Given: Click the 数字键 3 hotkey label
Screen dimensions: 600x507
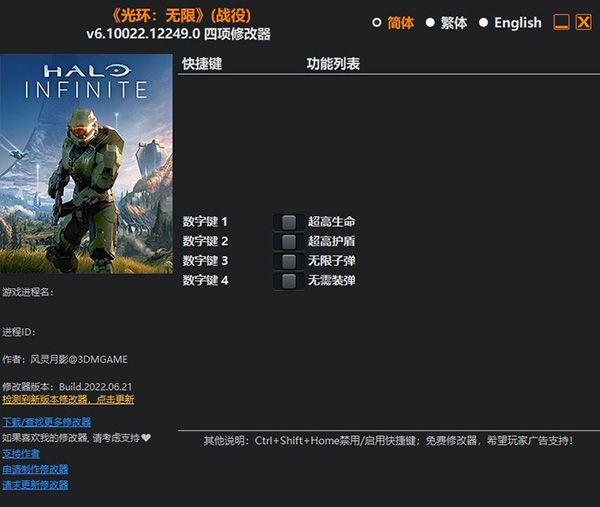Looking at the screenshot, I should (x=206, y=261).
